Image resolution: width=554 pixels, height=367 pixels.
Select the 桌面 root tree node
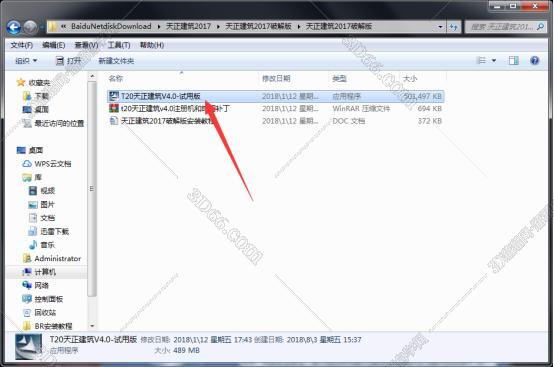point(36,150)
